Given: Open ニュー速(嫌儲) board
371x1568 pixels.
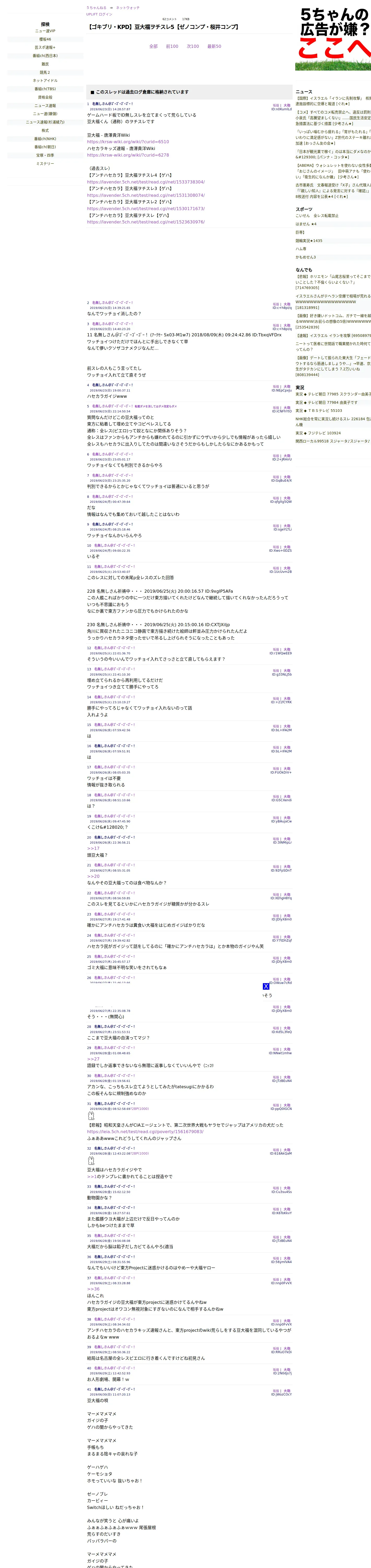Looking at the screenshot, I should pos(45,114).
